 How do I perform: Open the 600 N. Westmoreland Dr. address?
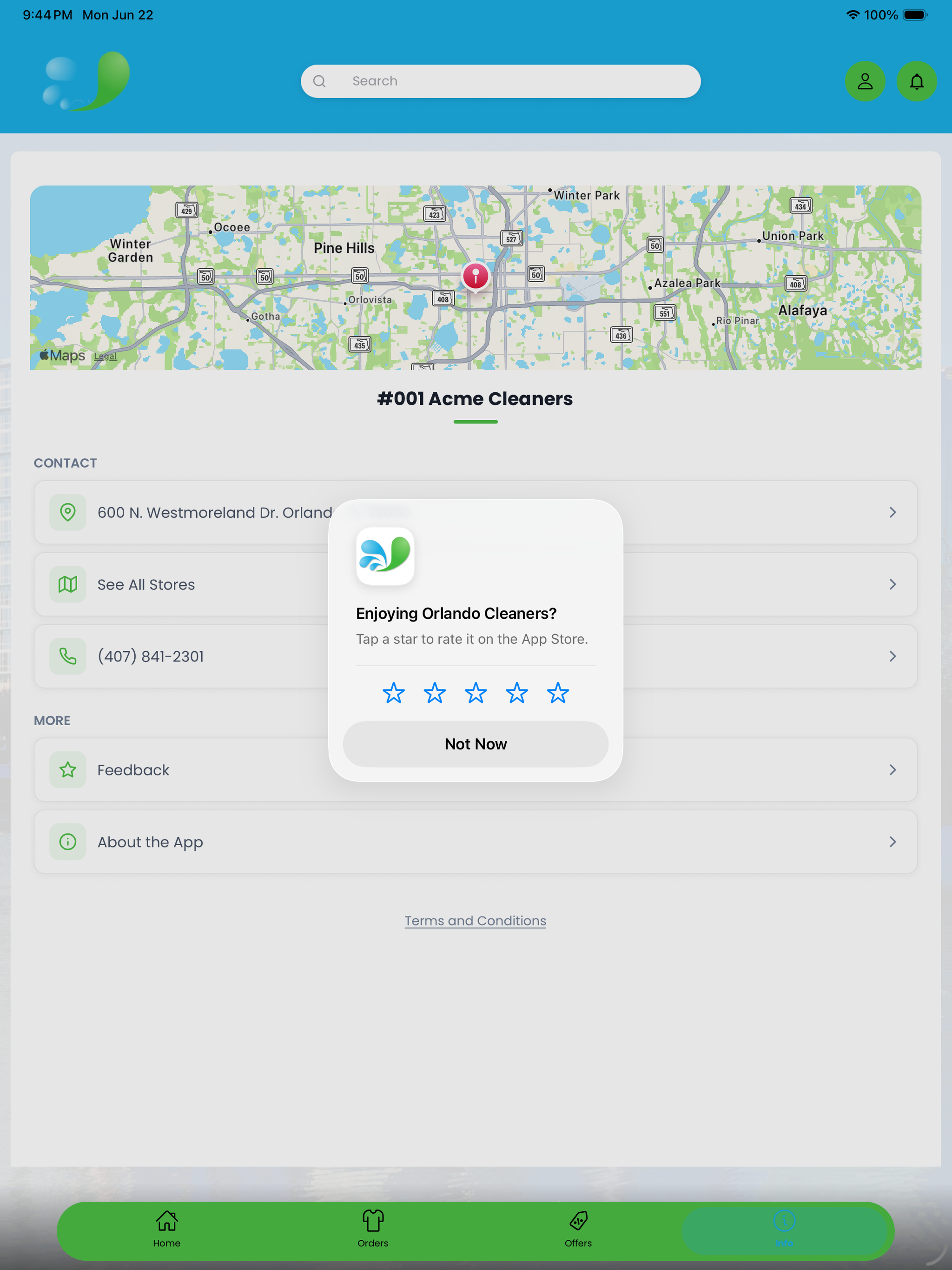point(476,512)
